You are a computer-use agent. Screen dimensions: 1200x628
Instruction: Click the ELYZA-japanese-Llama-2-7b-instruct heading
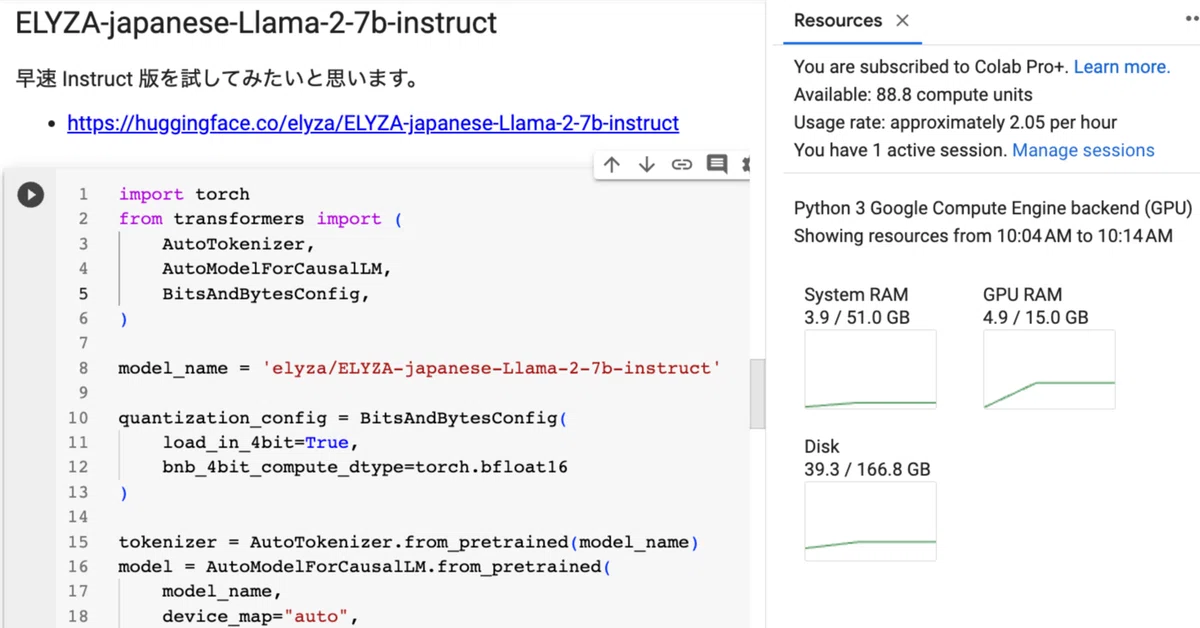[256, 23]
